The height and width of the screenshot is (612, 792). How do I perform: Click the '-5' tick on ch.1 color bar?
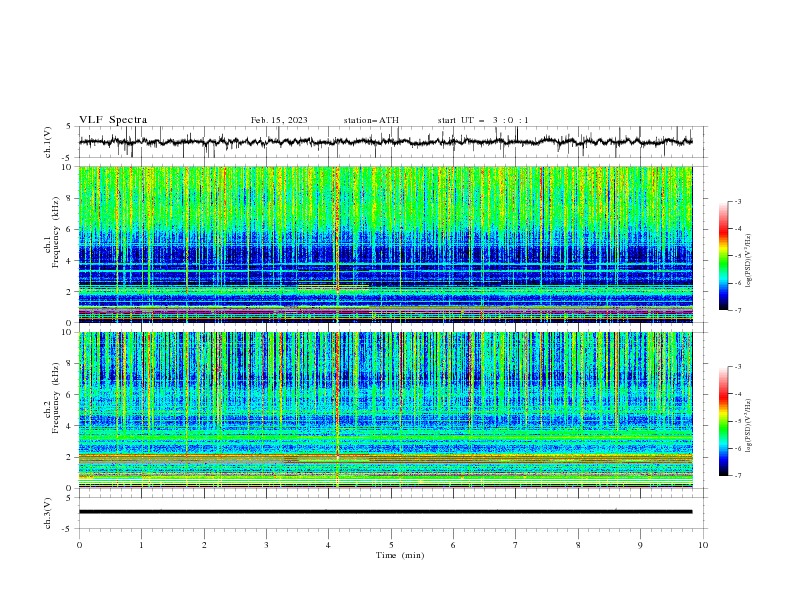(738, 256)
